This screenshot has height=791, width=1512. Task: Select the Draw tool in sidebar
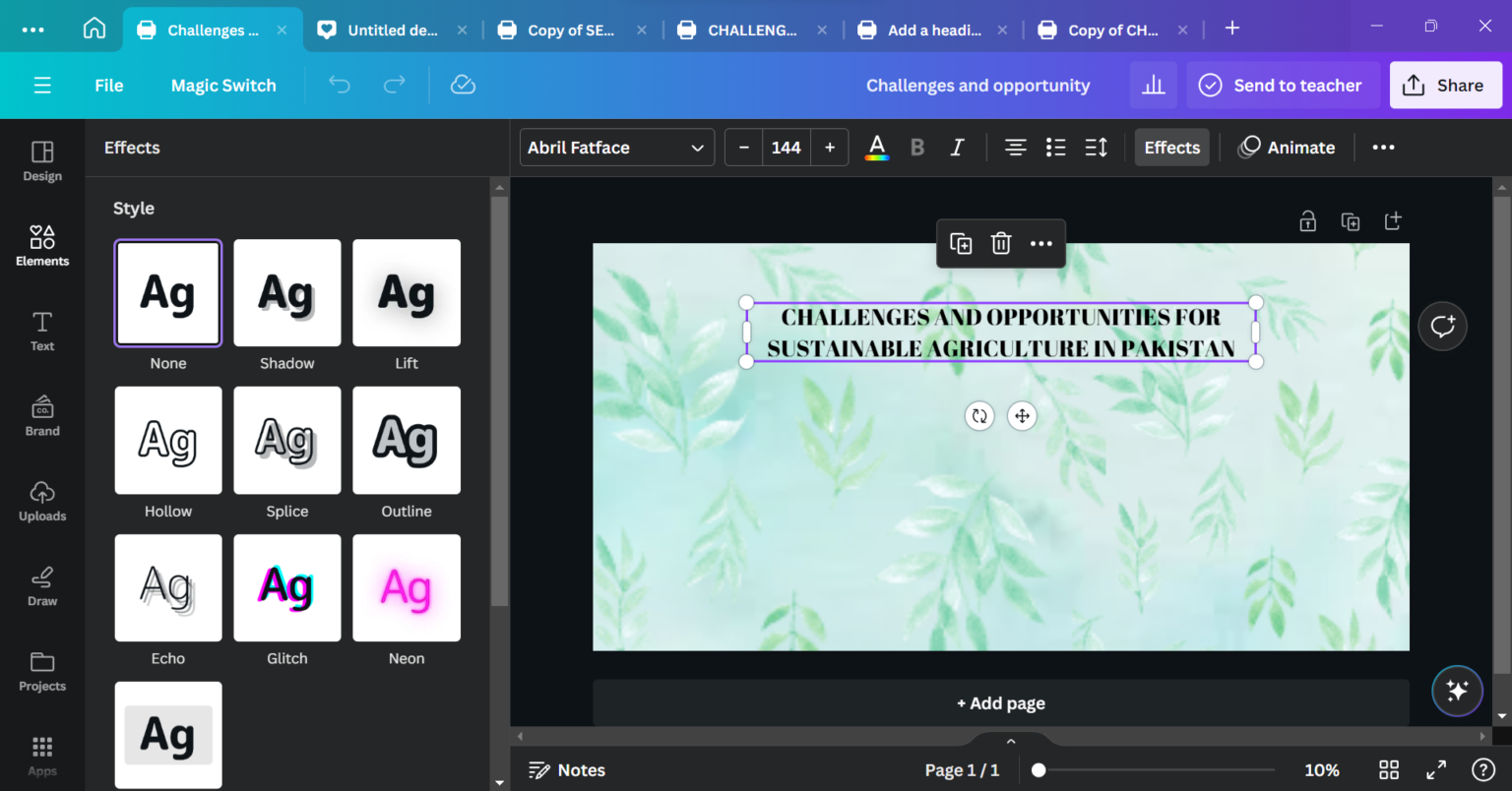tap(41, 585)
